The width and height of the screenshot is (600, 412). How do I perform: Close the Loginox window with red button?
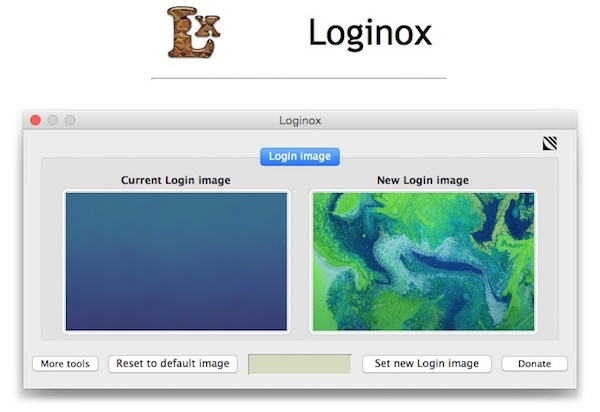[x=36, y=120]
